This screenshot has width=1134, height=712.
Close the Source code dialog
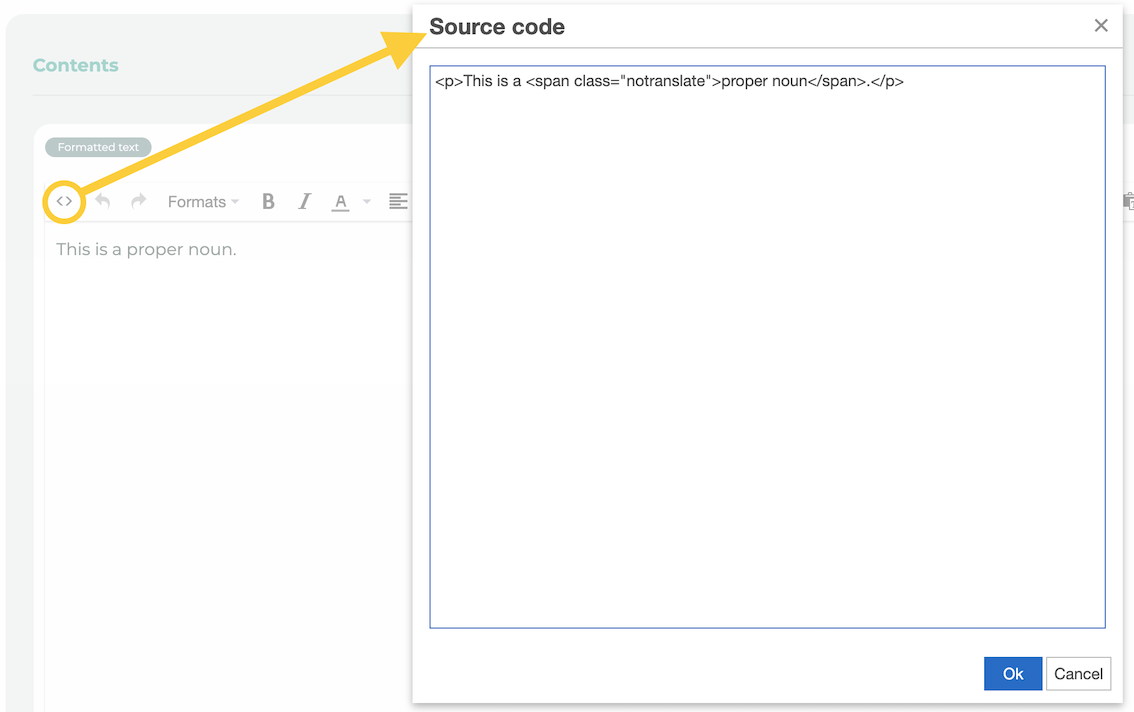coord(1101,26)
